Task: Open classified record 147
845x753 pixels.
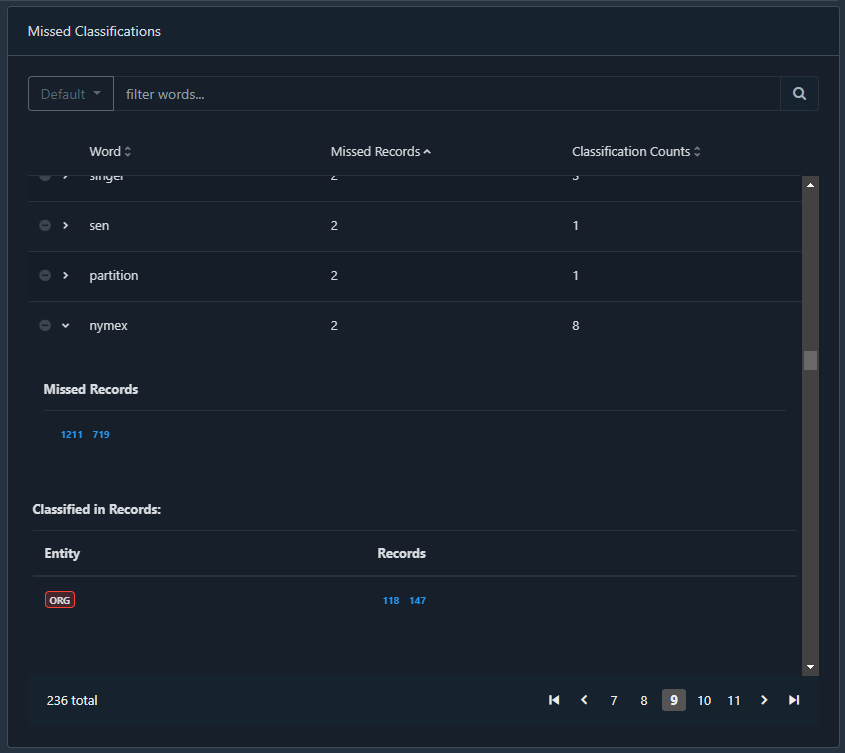Action: (417, 601)
